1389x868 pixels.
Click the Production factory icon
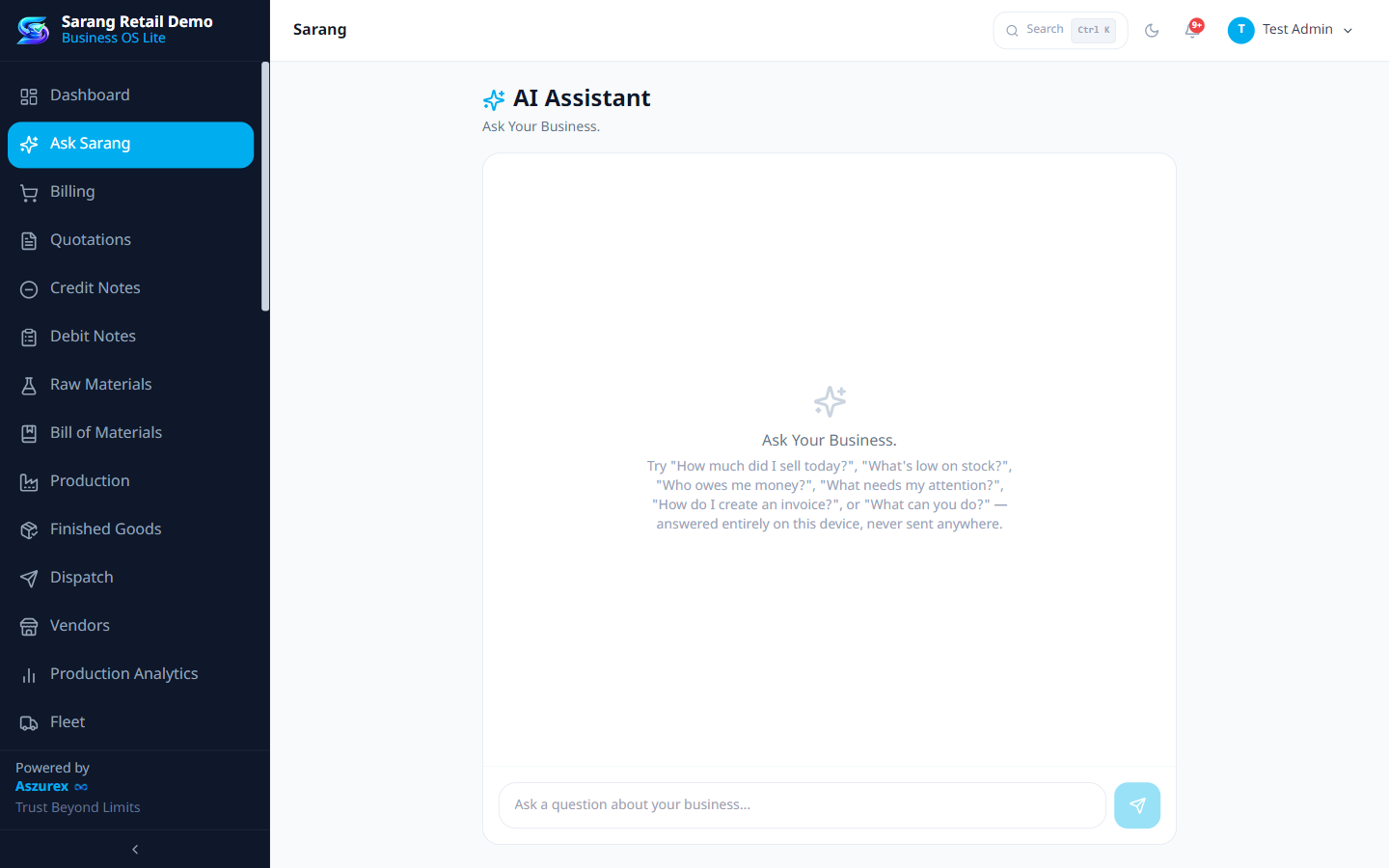tap(29, 481)
